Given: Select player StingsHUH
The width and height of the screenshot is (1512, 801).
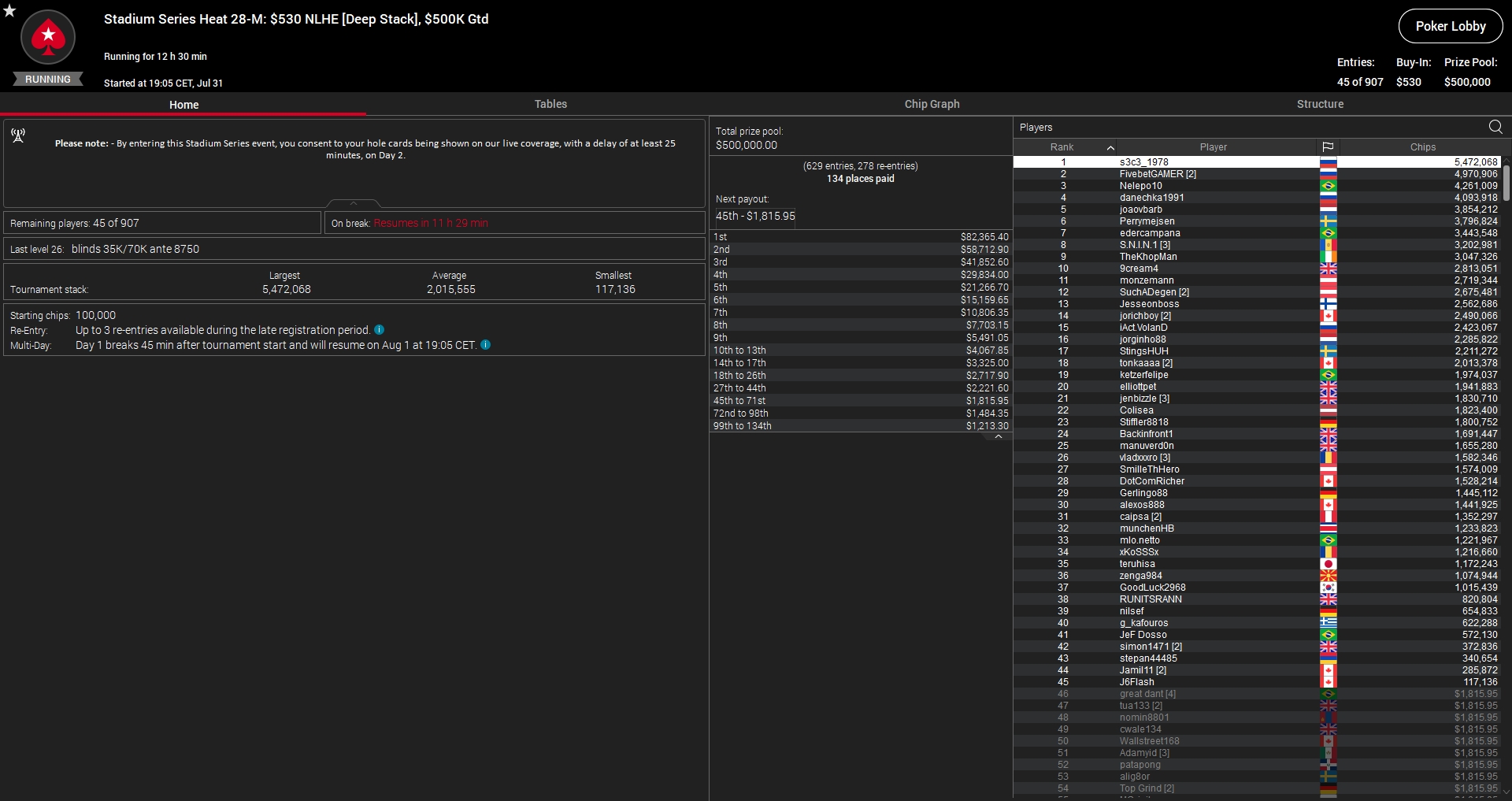Looking at the screenshot, I should coord(1258,351).
